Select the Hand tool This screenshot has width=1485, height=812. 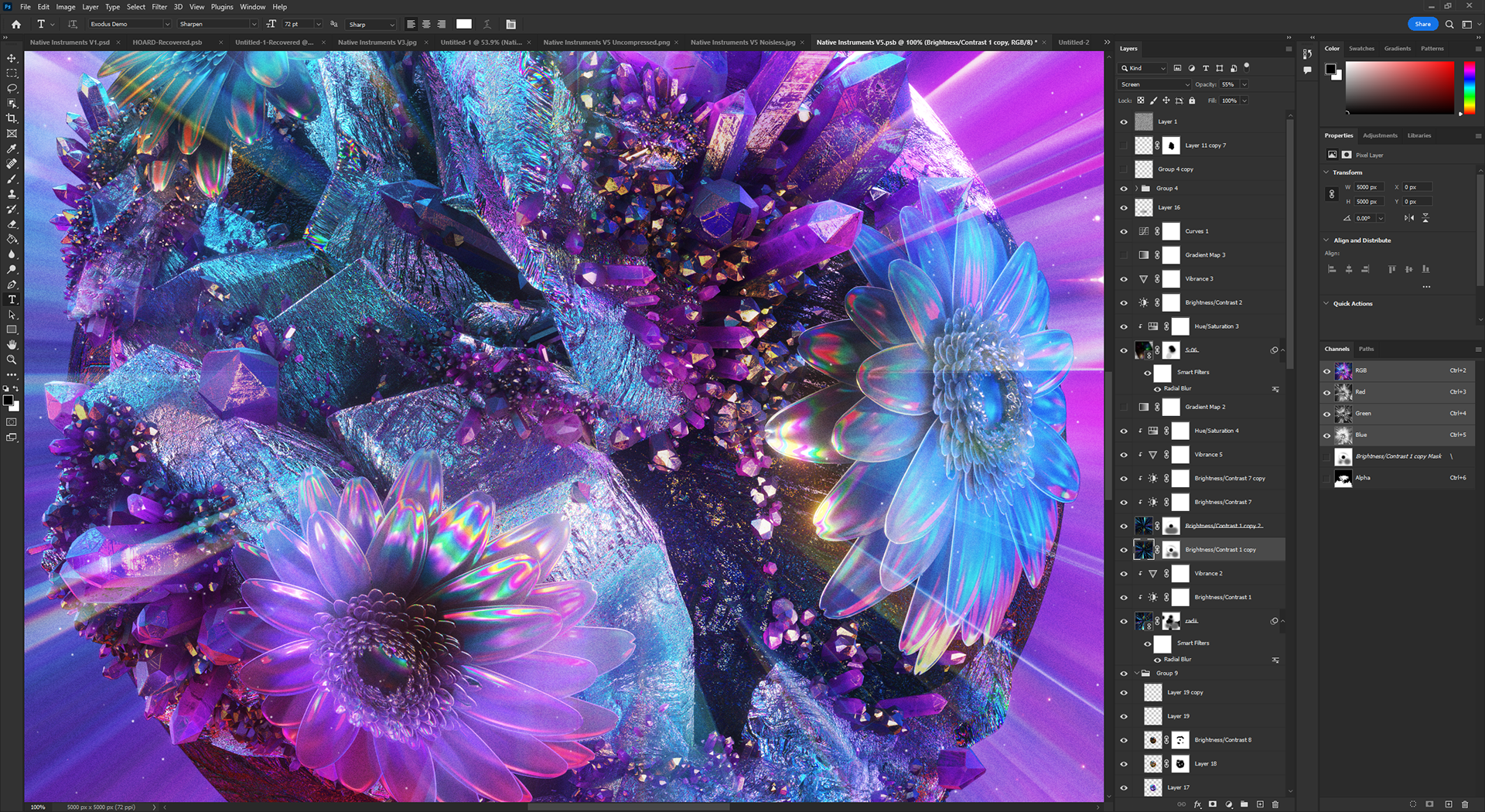[x=12, y=345]
